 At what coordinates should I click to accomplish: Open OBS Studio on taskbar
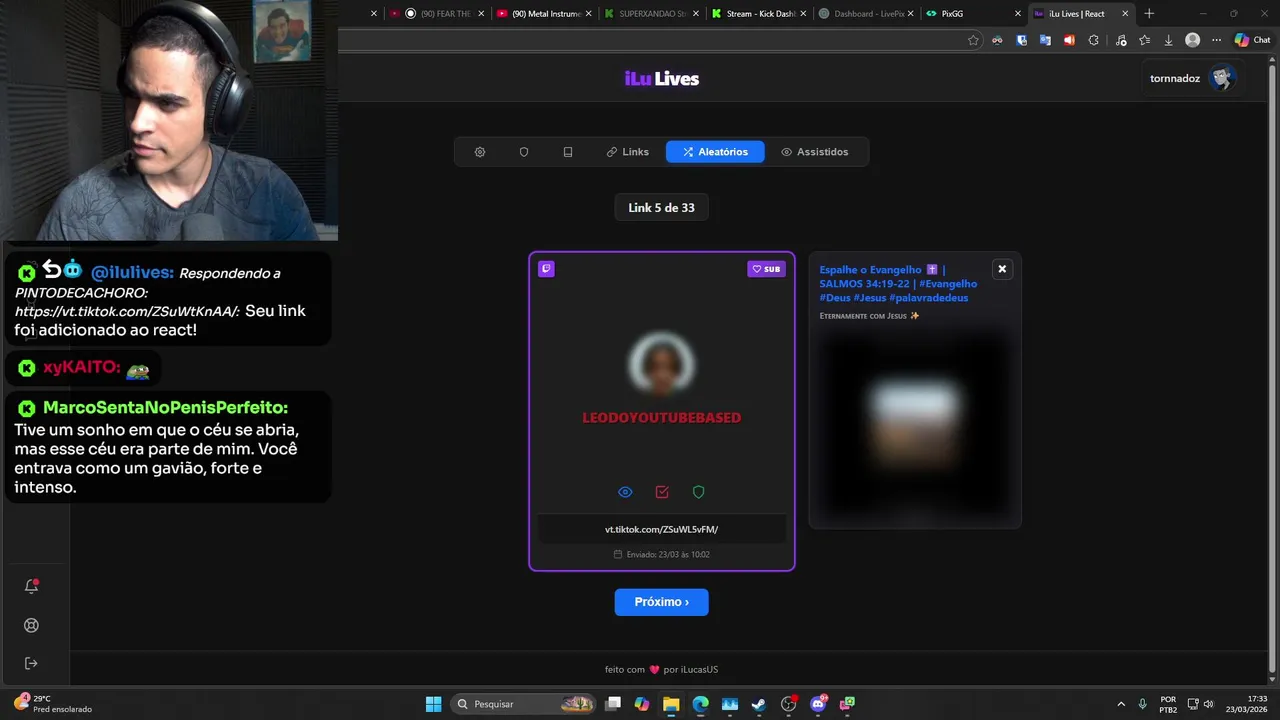788,704
